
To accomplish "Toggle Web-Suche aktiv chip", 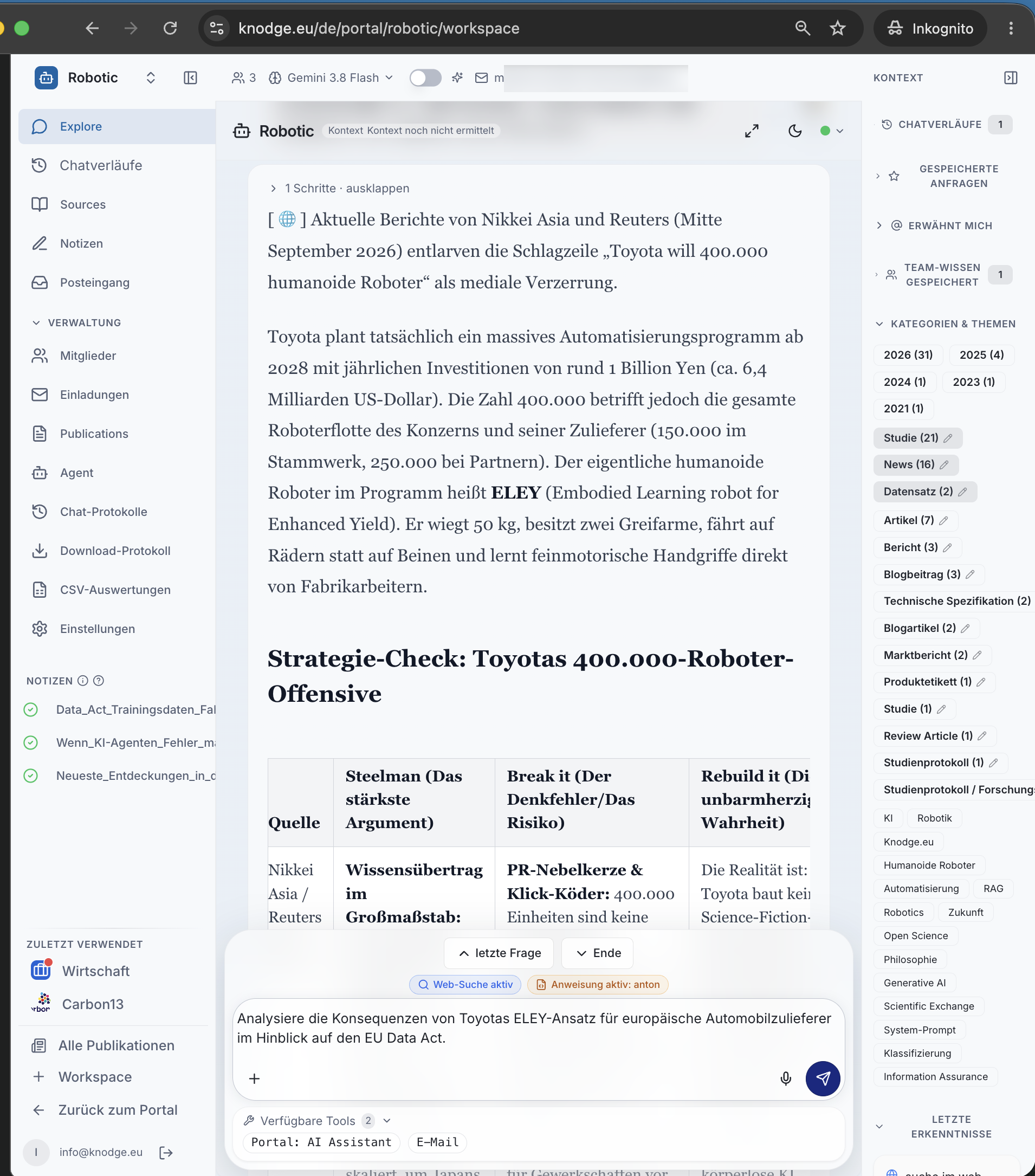I will click(x=465, y=984).
